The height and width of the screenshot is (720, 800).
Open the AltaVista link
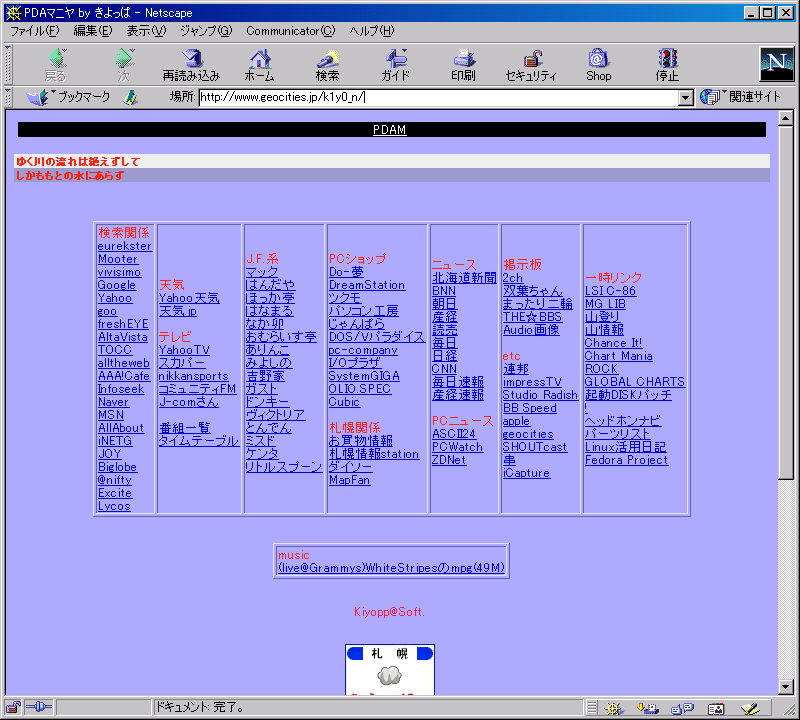click(123, 337)
